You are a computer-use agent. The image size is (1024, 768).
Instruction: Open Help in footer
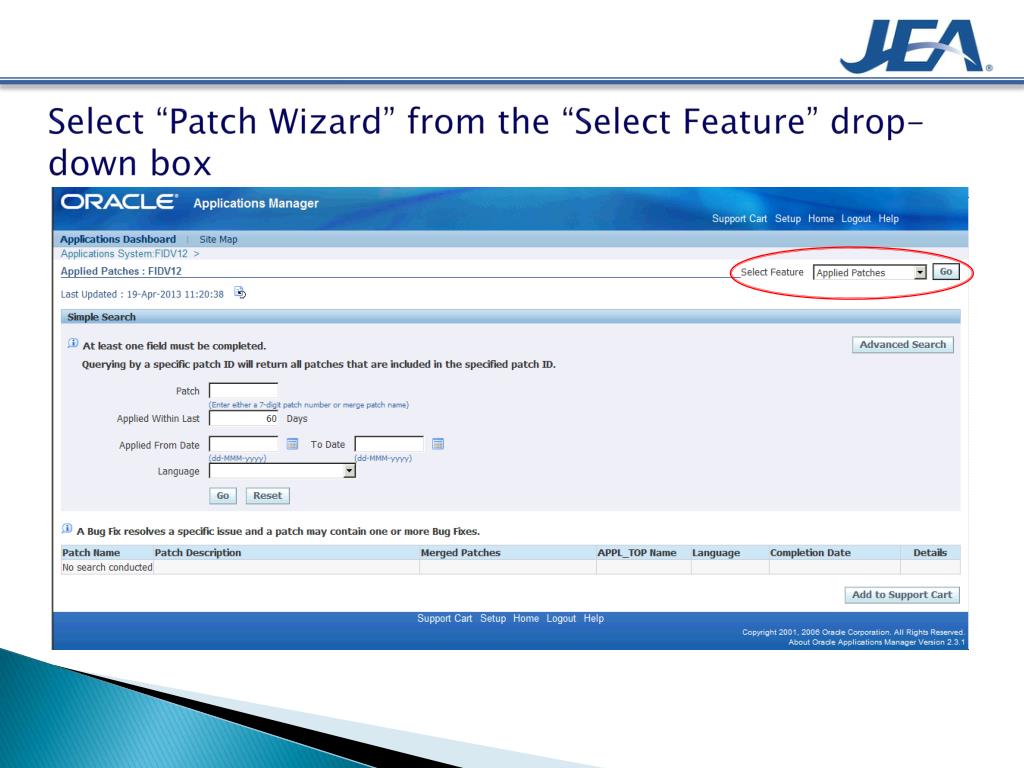594,618
